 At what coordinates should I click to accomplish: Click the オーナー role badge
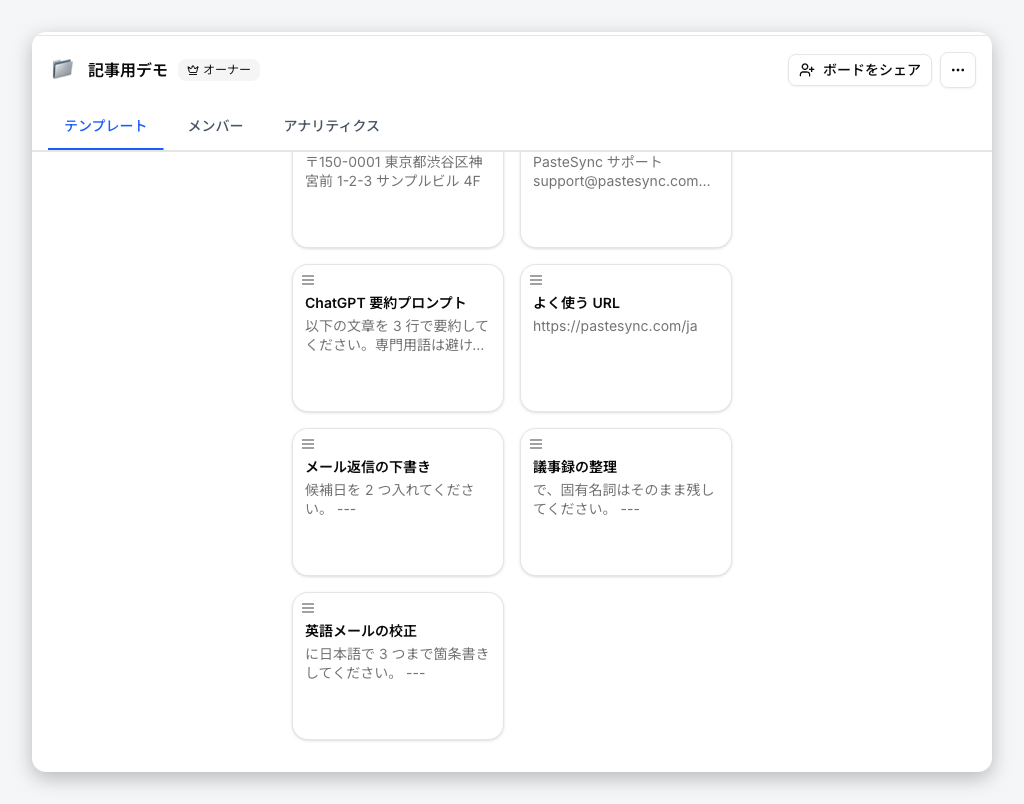tap(219, 70)
